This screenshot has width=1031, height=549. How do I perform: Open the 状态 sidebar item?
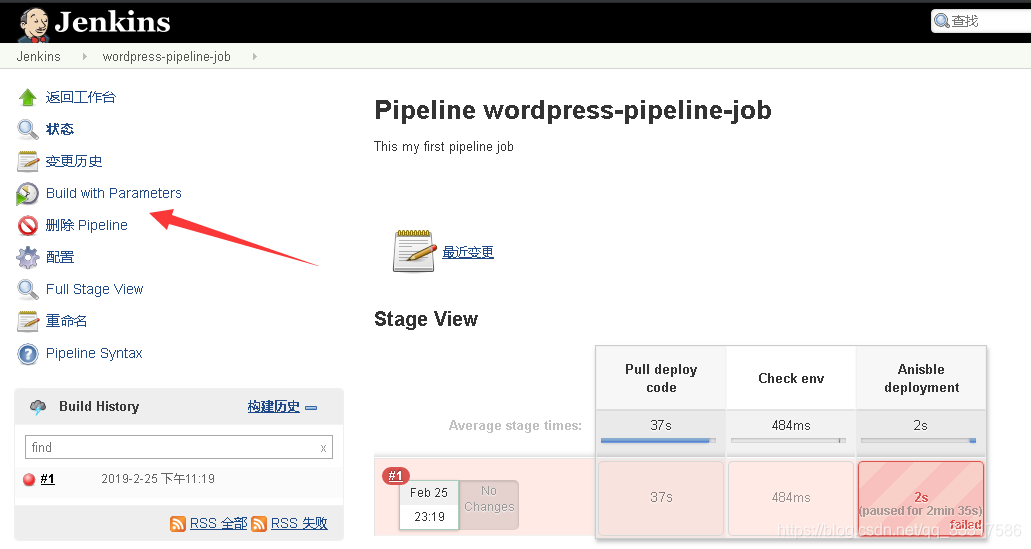pos(60,130)
